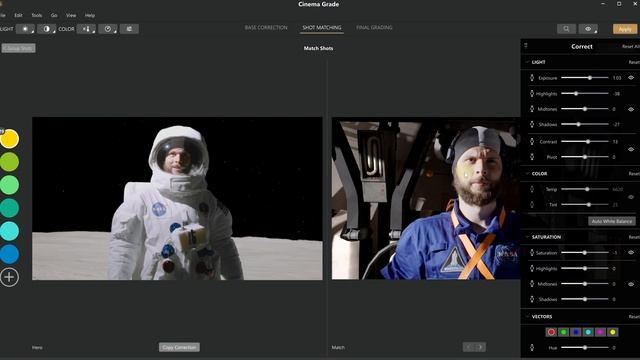Select the yellow color circle on left
Image resolution: width=640 pixels, height=360 pixels.
[x=9, y=139]
